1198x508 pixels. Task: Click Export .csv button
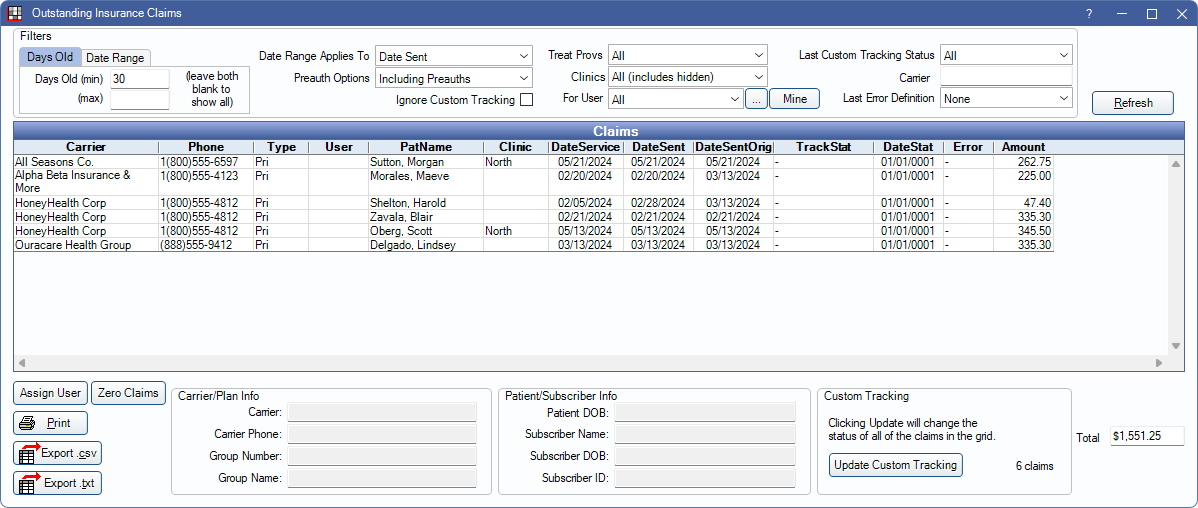(x=58, y=453)
